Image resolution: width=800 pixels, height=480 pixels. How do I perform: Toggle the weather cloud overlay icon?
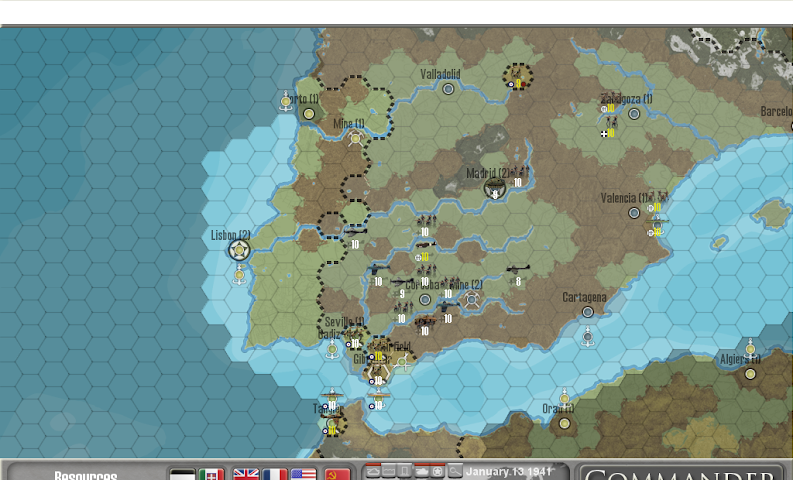[373, 471]
